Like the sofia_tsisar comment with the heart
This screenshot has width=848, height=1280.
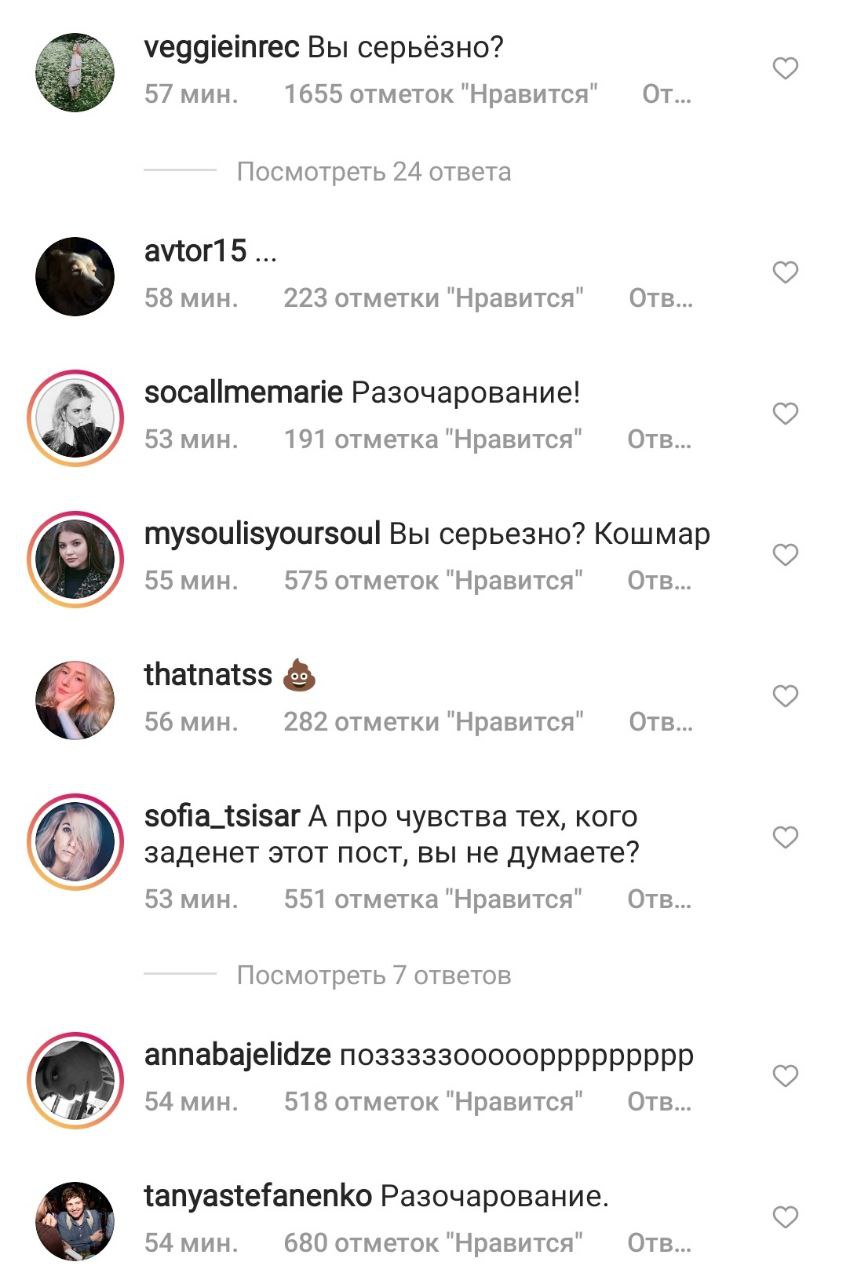[x=786, y=837]
